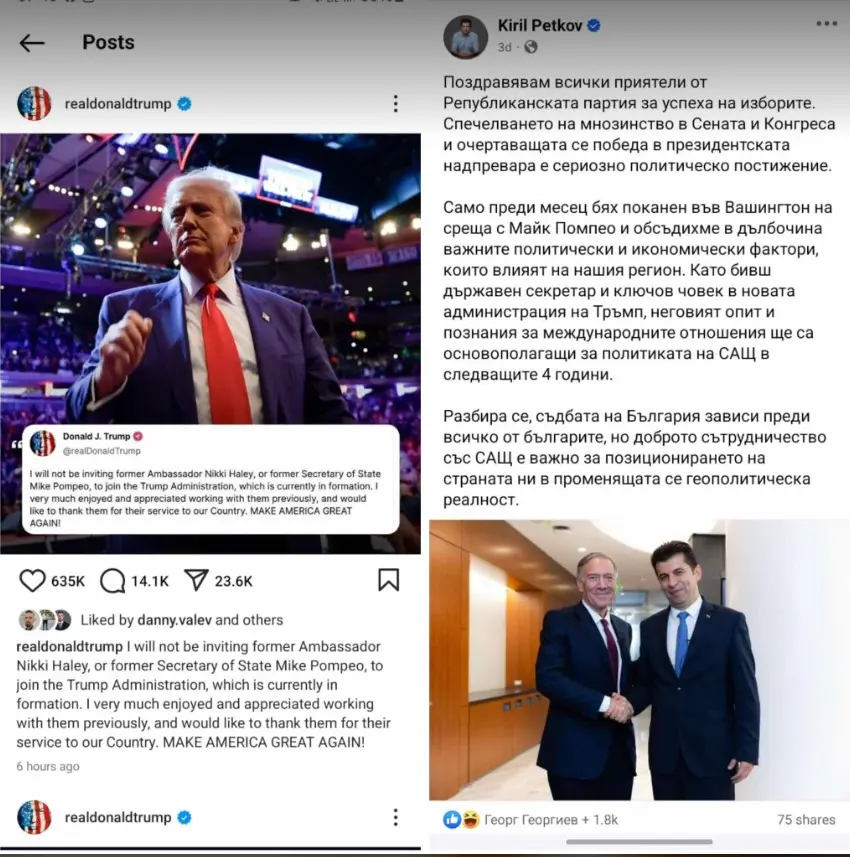Share the post with the paper plane icon

click(196, 580)
